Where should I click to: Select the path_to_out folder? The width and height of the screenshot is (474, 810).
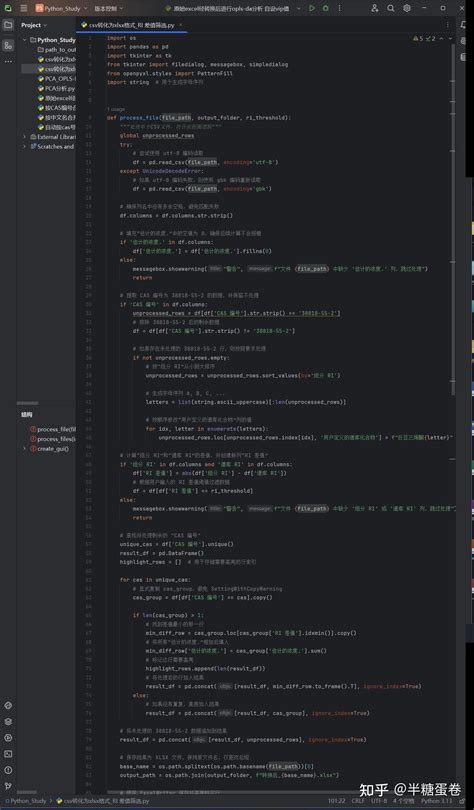[57, 50]
